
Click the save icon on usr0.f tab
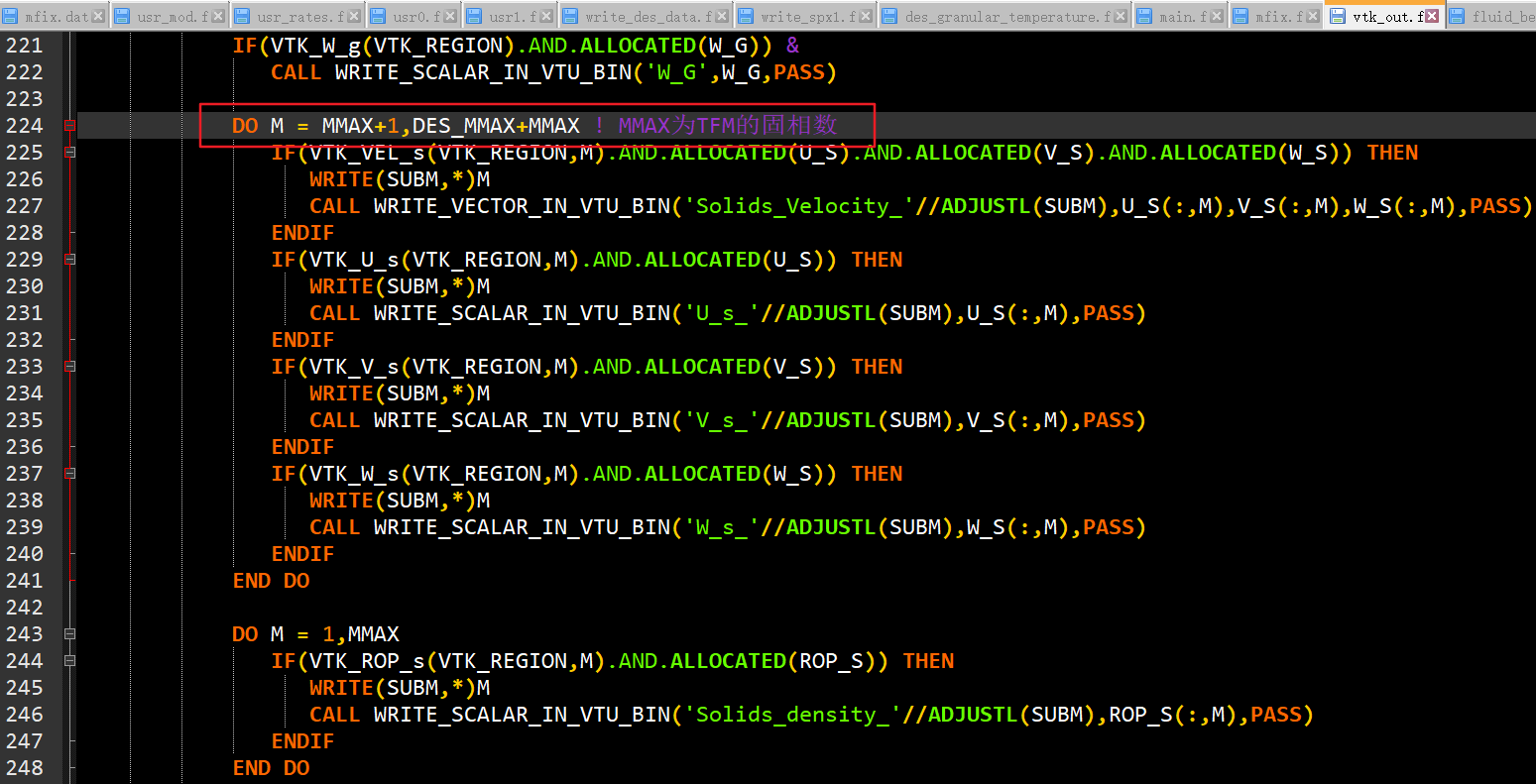click(x=378, y=17)
